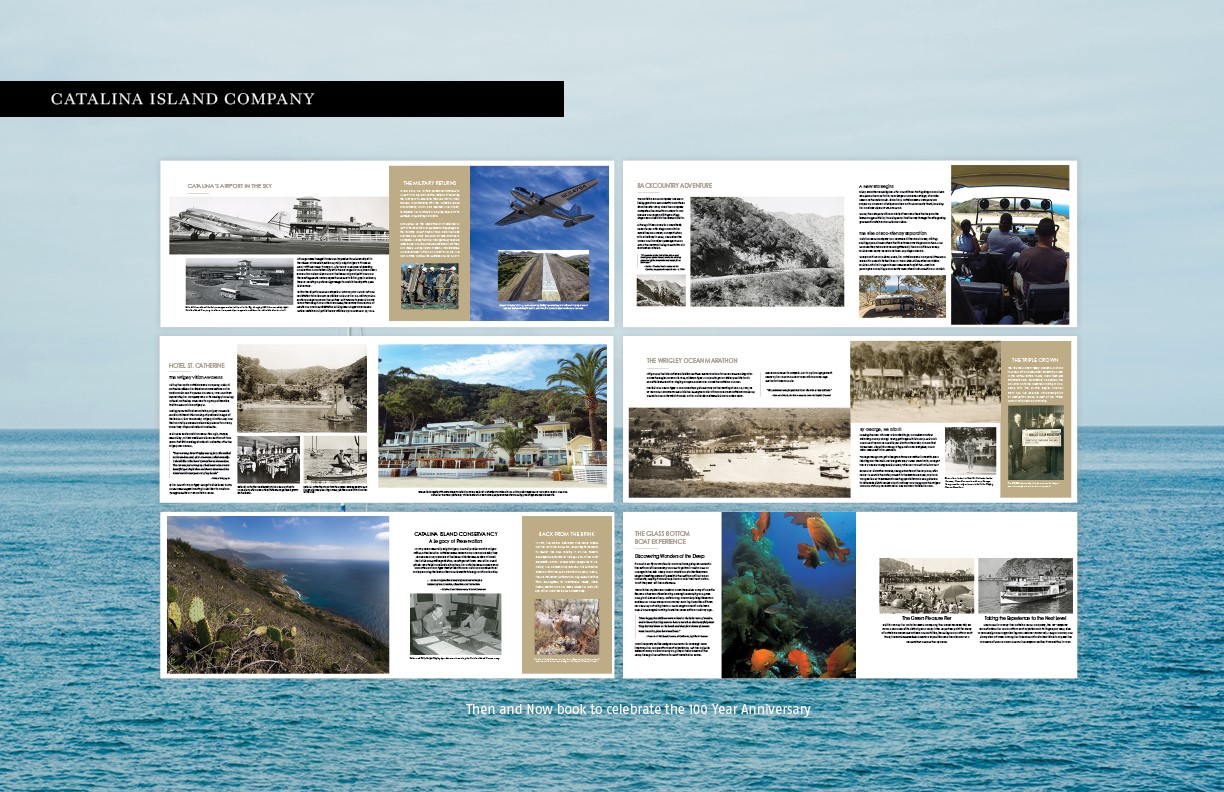Click the coastline with cactus photo
Screen dimensions: 1224x792
click(x=278, y=594)
